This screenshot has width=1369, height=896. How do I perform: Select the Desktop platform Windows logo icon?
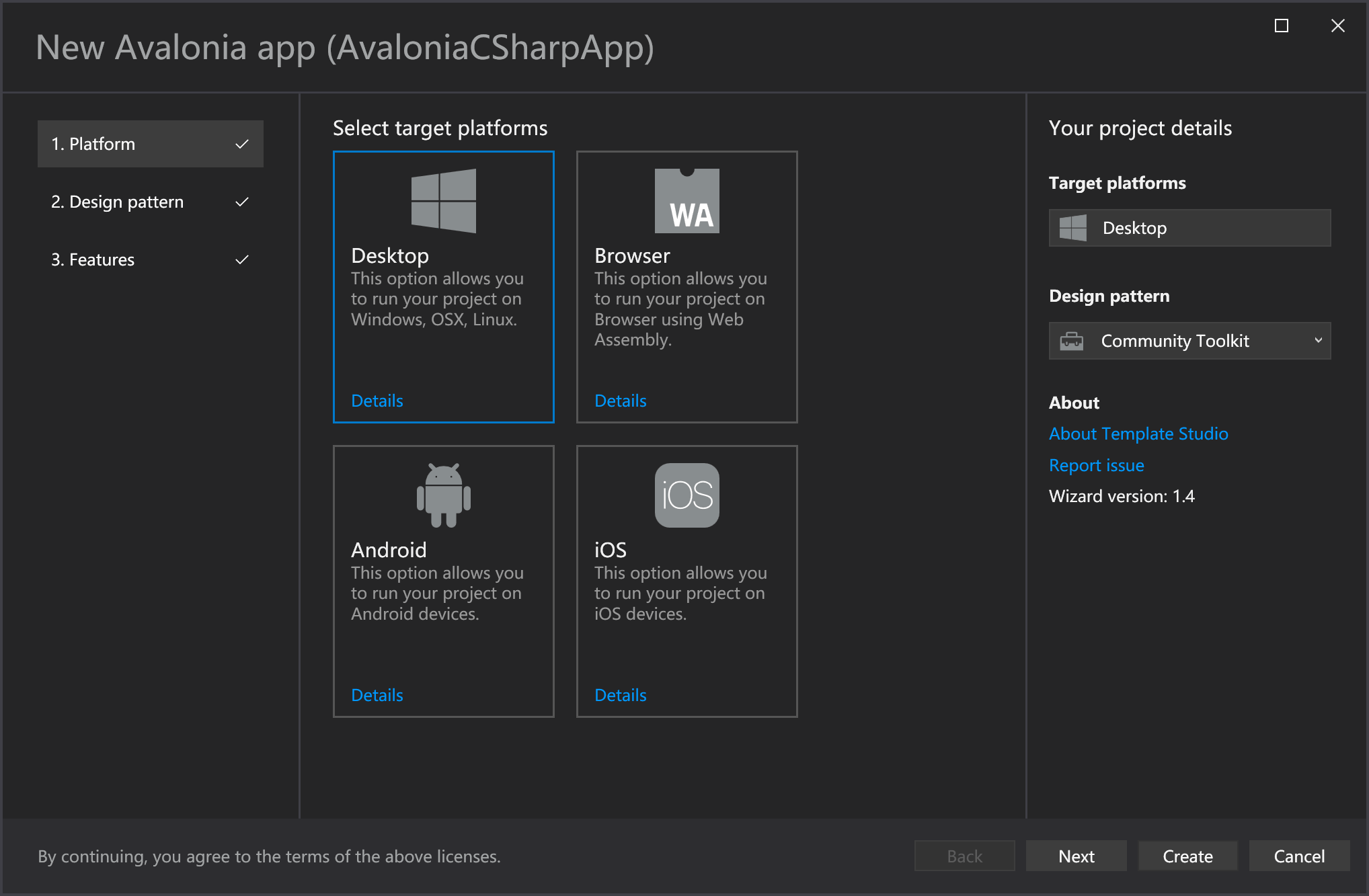(x=444, y=201)
